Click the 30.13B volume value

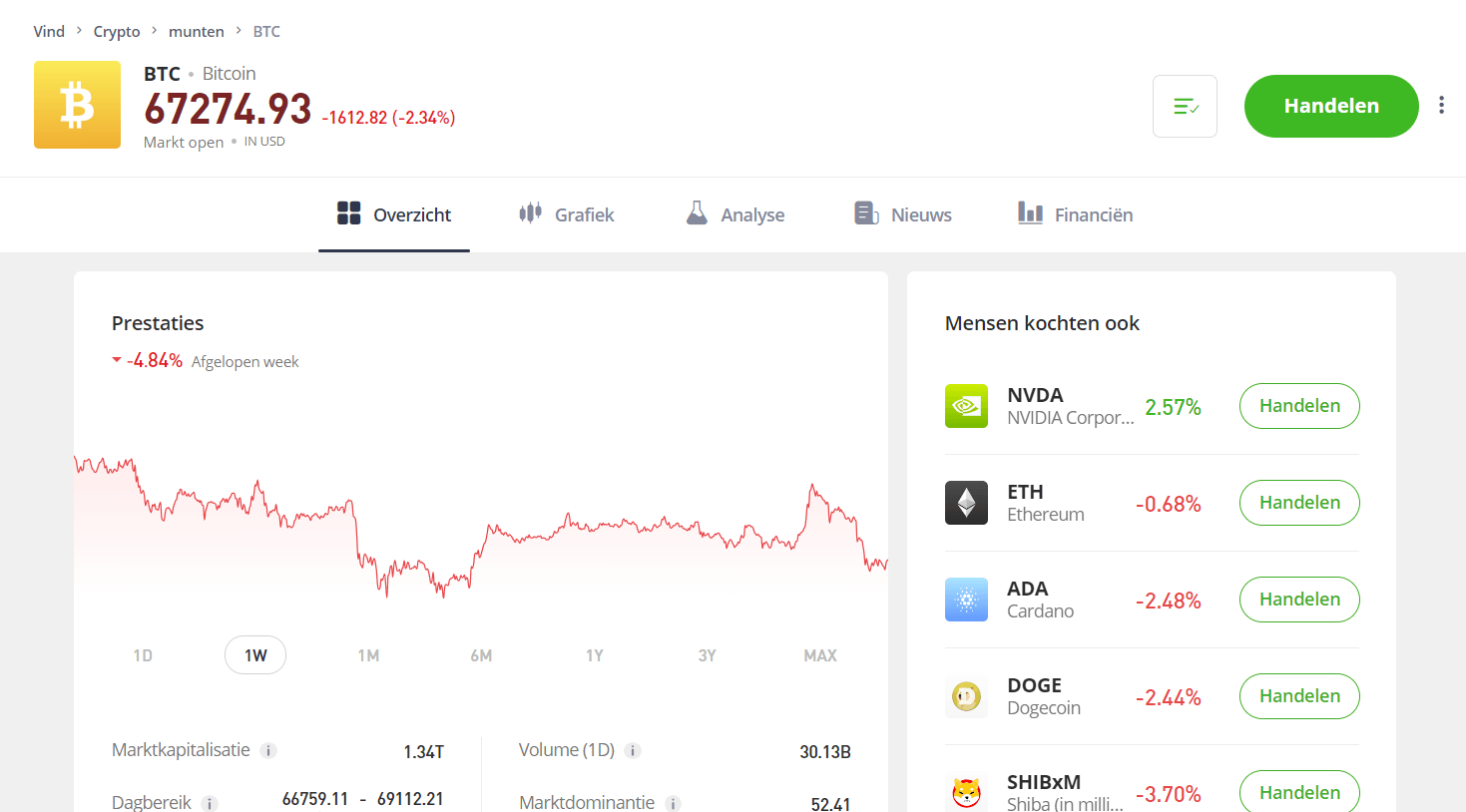tap(825, 752)
